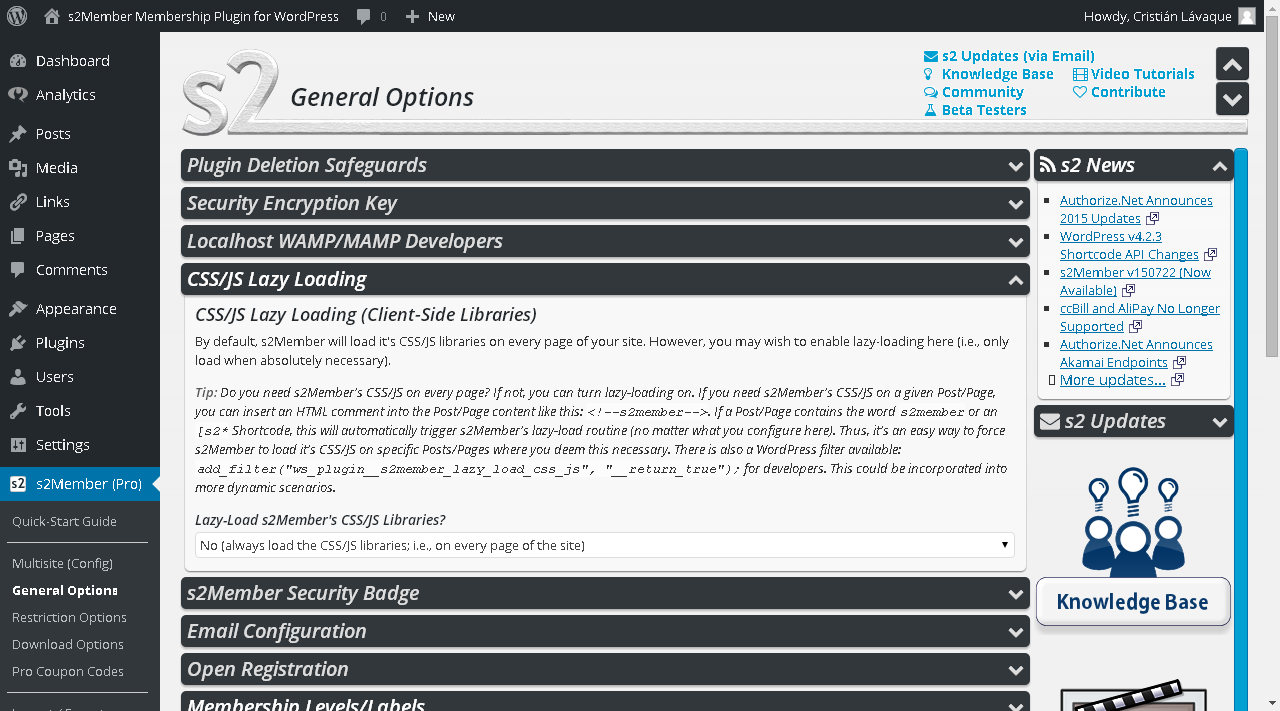1280x711 pixels.
Task: Collapse the CSS/JS Lazy Loading section
Action: tap(605, 279)
